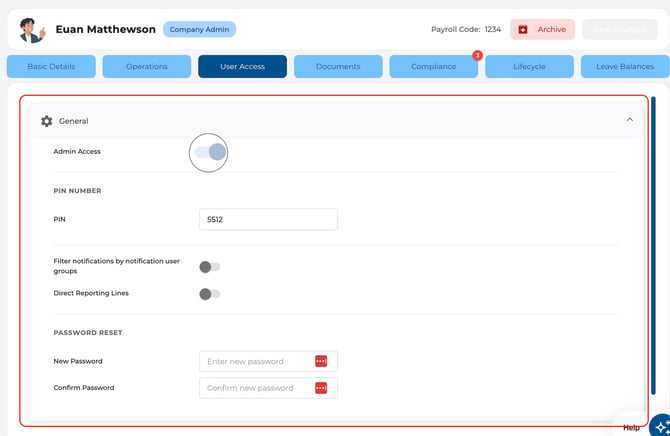Screen dimensions: 670x436
Task: Click the red icon in Confirm Password field
Action: click(x=321, y=388)
